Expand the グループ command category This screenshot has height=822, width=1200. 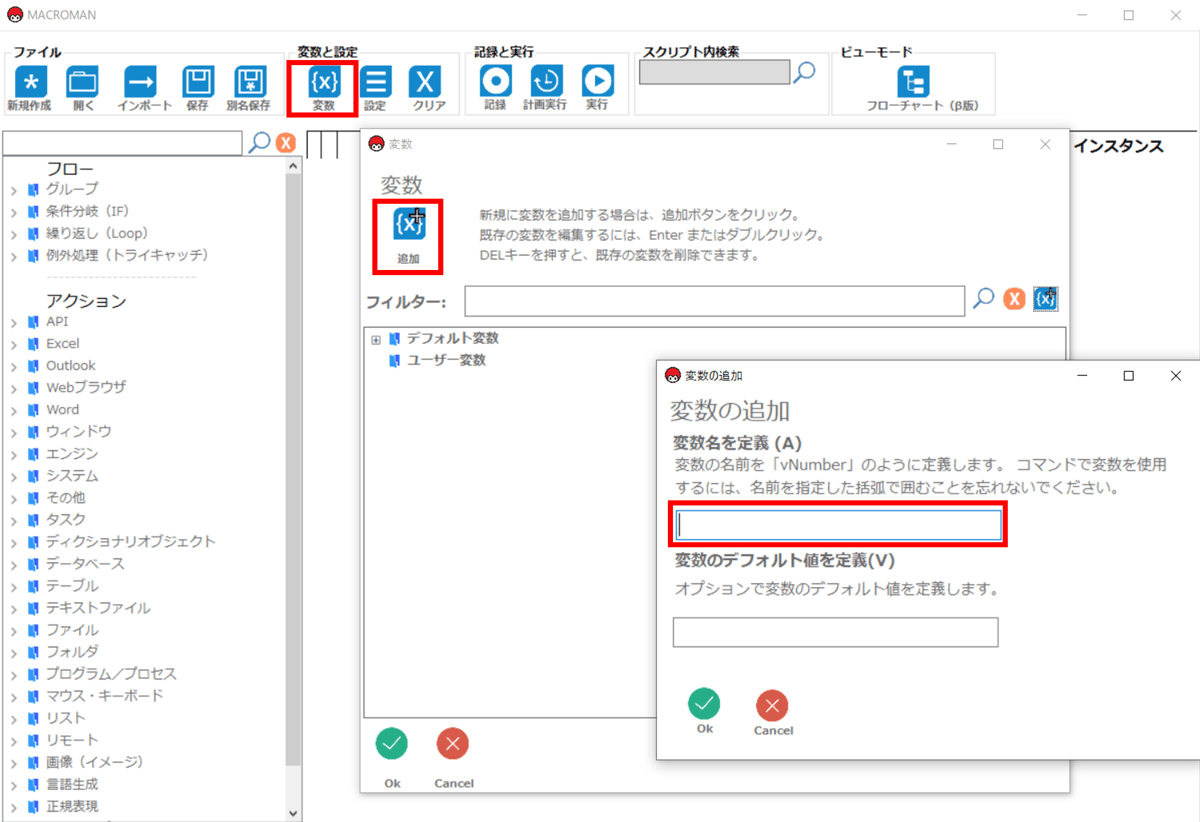(x=14, y=189)
